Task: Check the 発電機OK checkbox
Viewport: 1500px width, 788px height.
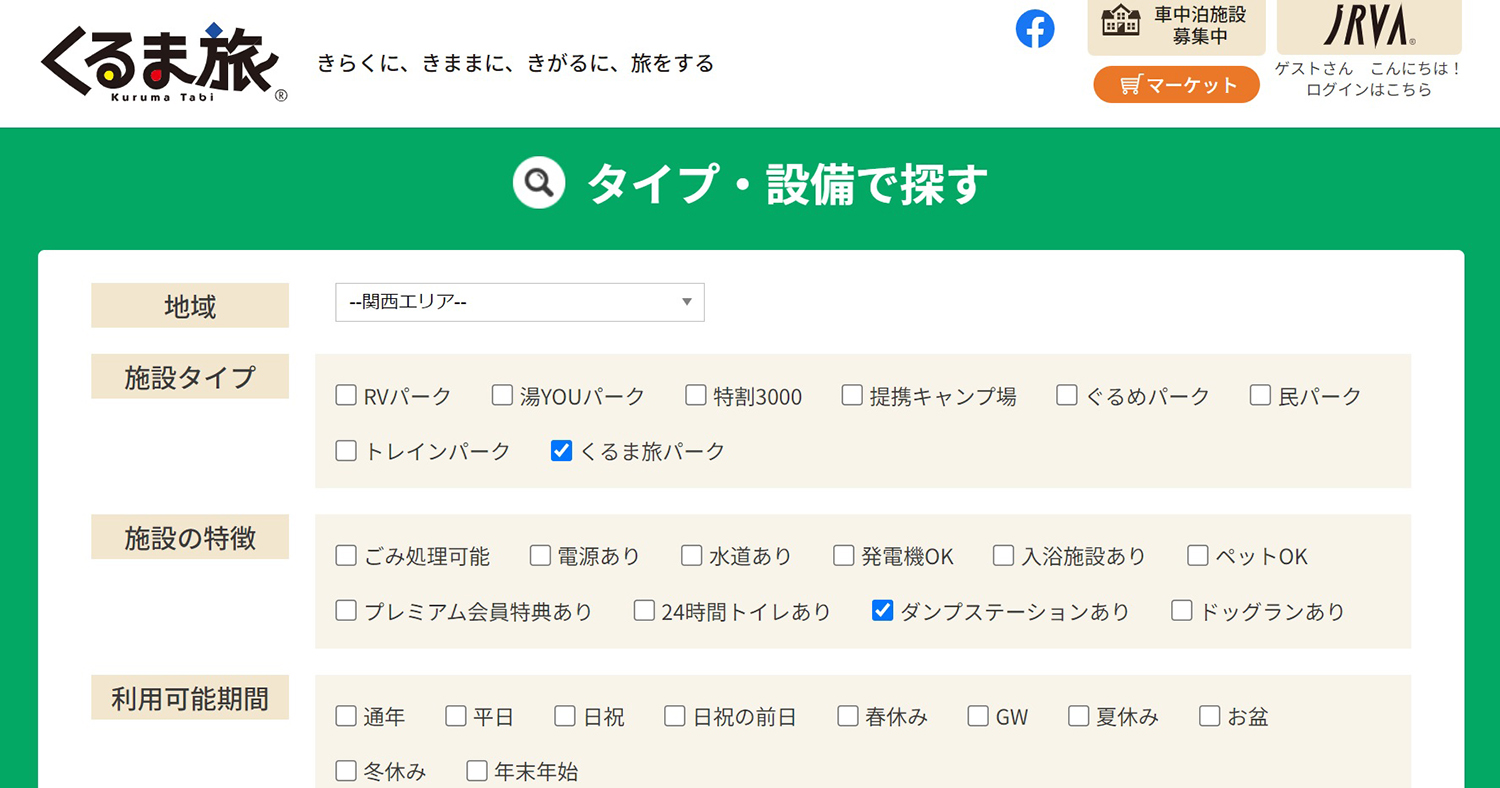Action: [844, 555]
